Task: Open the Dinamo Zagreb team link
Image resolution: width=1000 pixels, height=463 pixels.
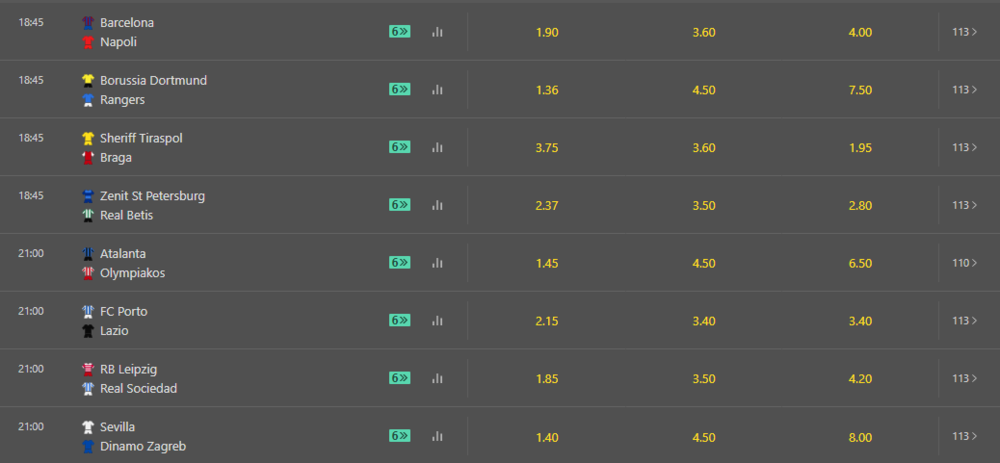Action: click(143, 446)
